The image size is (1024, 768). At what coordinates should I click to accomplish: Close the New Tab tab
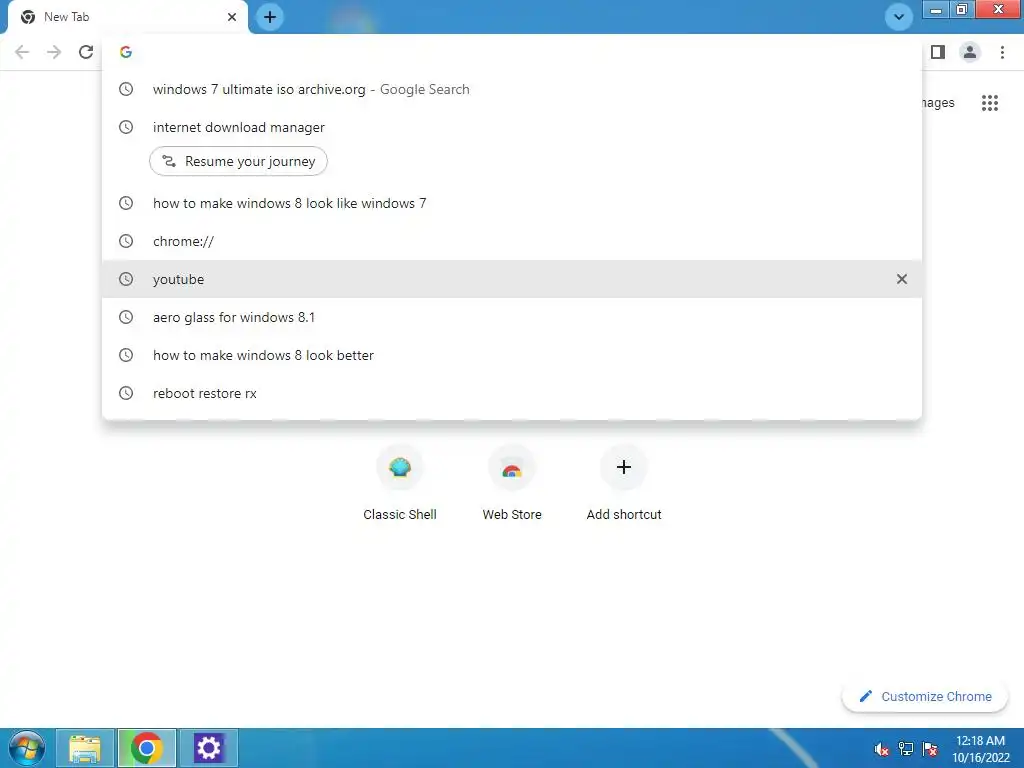pos(232,17)
